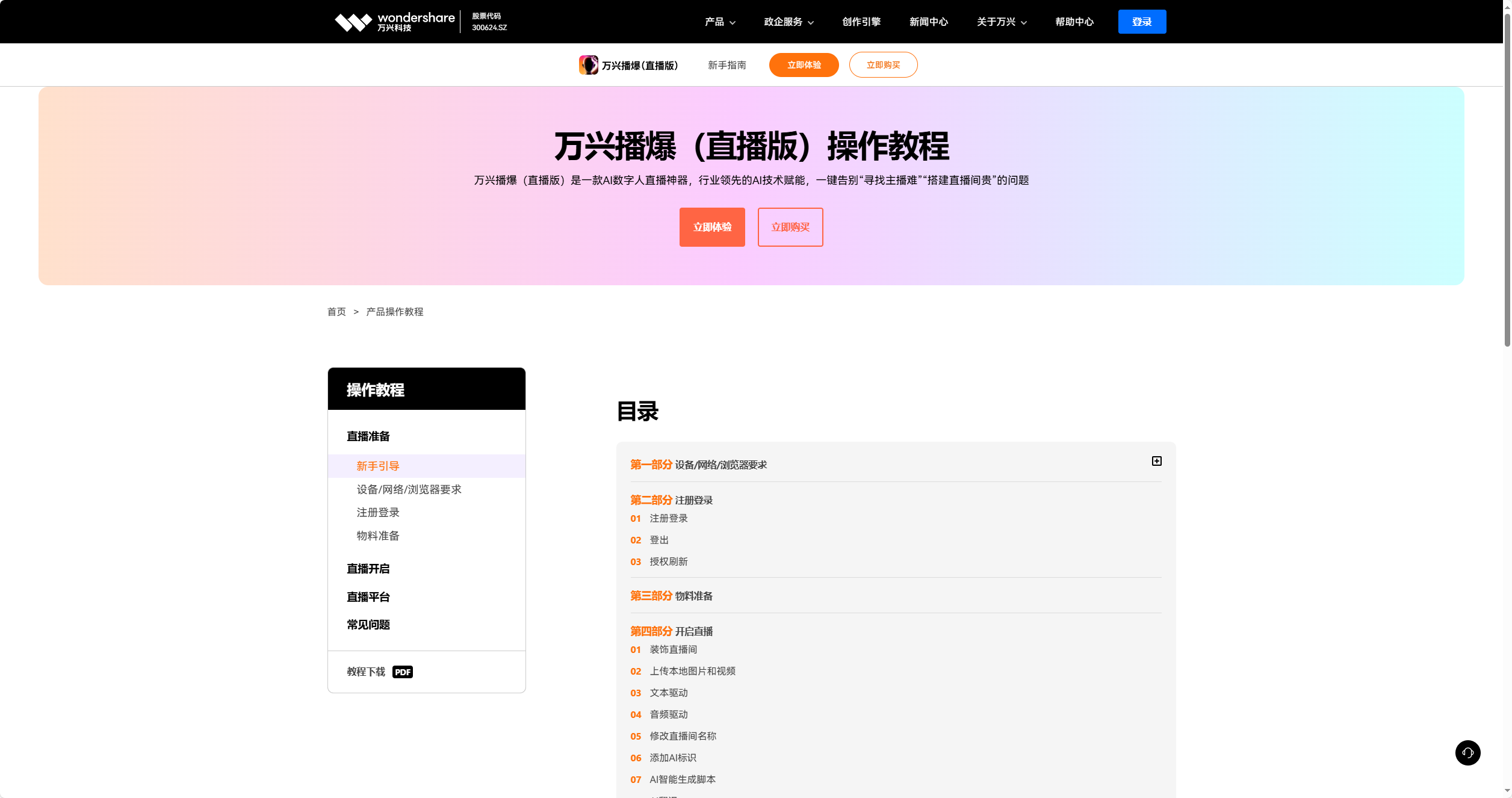Click outlined 立即购买 pill button in subnav
This screenshot has height=798, width=1512.
click(x=883, y=65)
